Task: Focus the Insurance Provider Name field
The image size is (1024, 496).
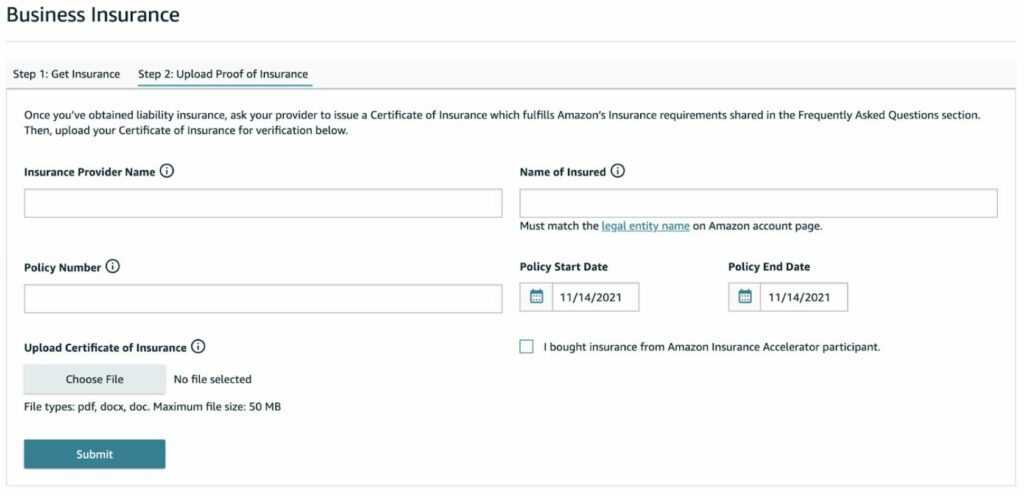Action: [x=263, y=203]
